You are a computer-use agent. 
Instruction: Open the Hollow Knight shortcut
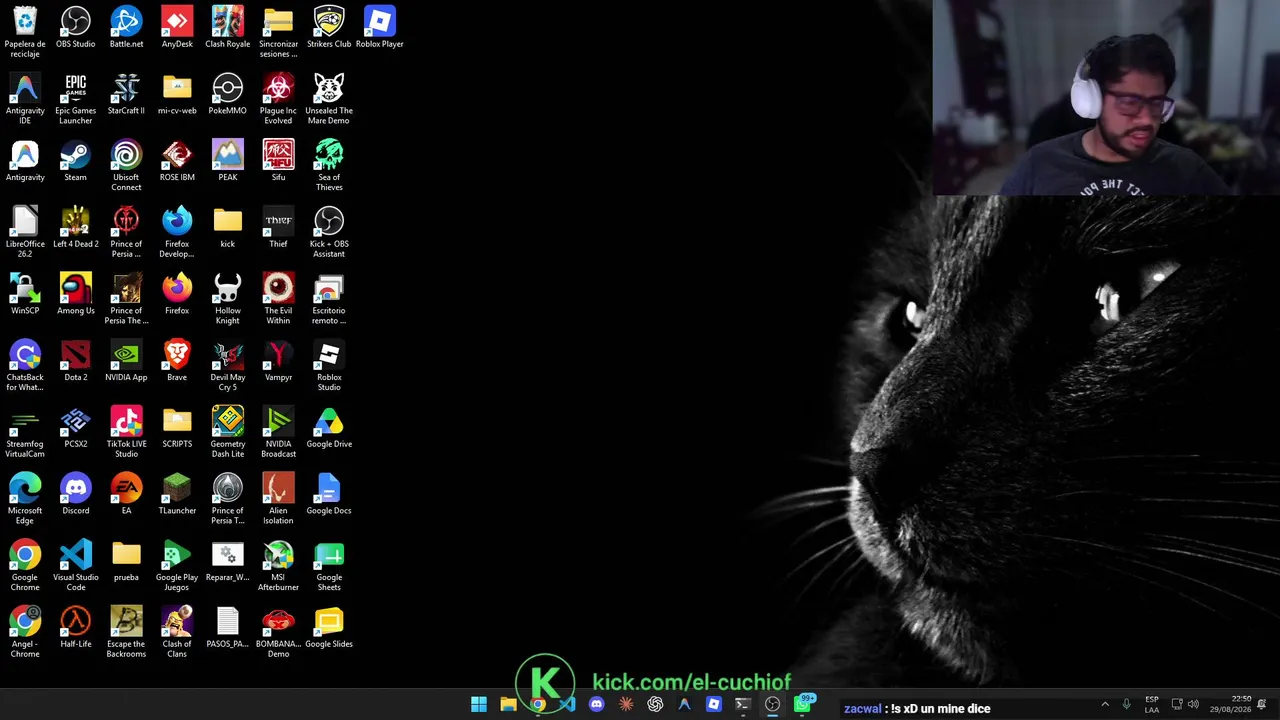click(x=228, y=299)
